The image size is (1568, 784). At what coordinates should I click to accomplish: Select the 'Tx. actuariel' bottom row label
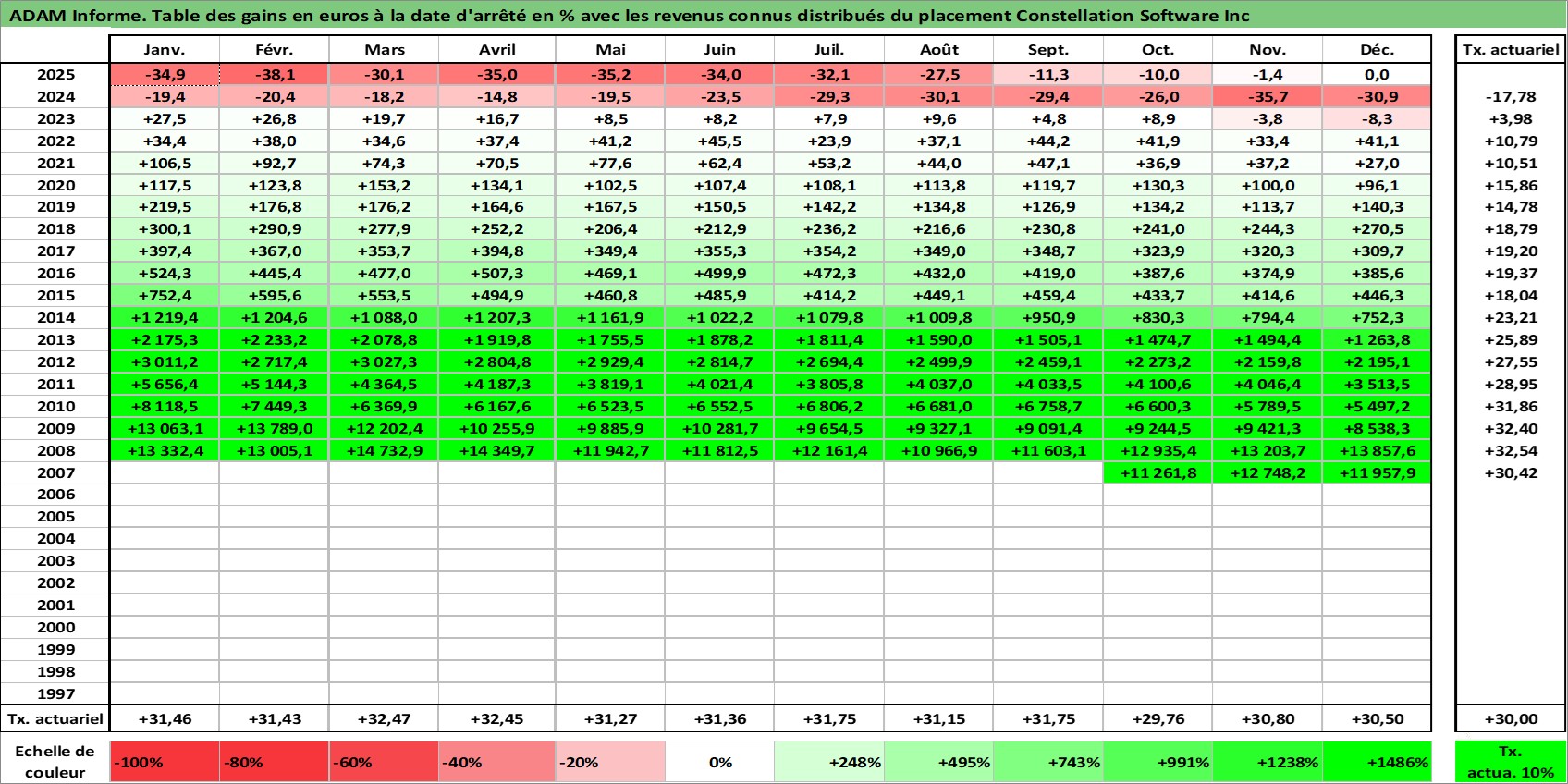[55, 719]
